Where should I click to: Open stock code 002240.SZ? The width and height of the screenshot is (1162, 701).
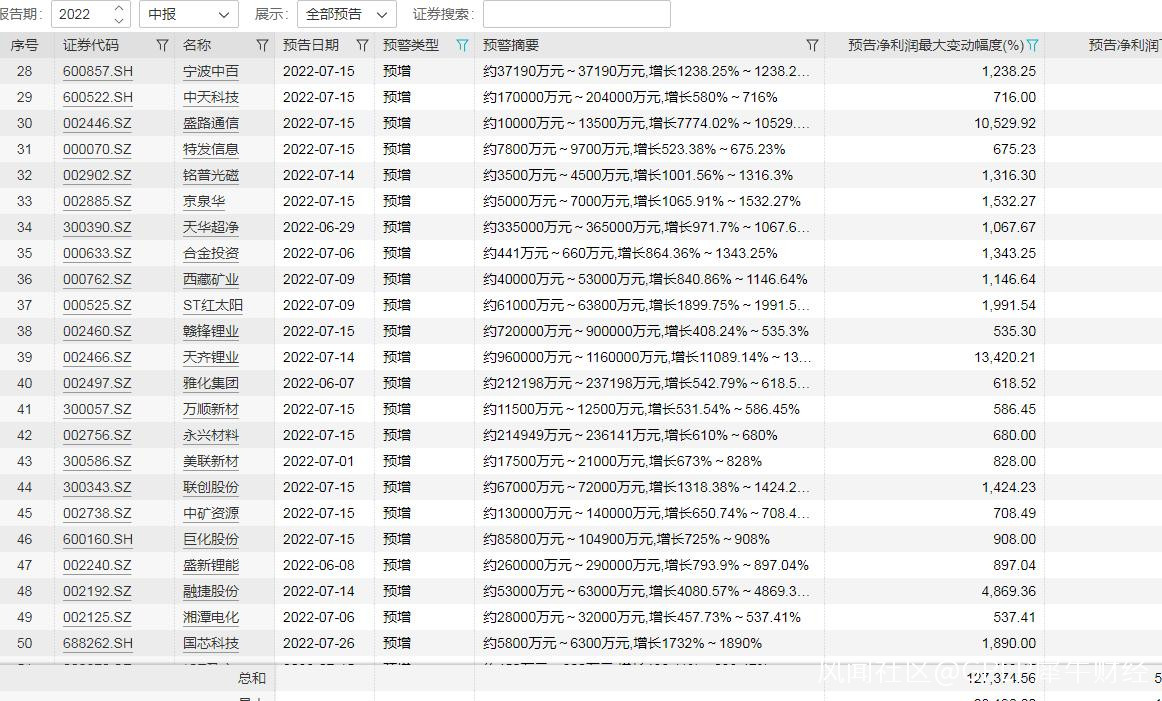pos(97,565)
